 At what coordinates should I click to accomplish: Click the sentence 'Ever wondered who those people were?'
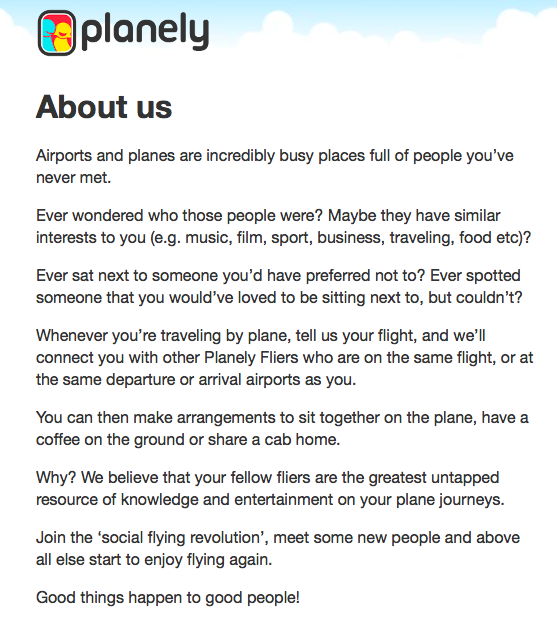click(180, 216)
